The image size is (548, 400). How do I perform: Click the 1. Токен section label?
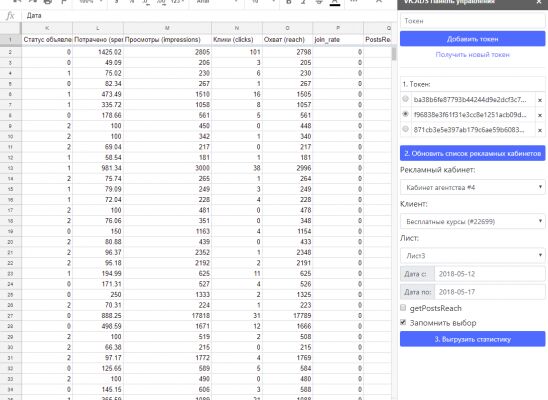tap(416, 84)
